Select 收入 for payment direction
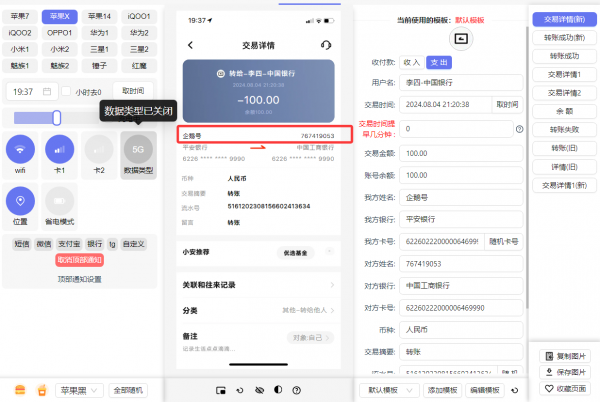This screenshot has height=402, width=600. (x=411, y=62)
